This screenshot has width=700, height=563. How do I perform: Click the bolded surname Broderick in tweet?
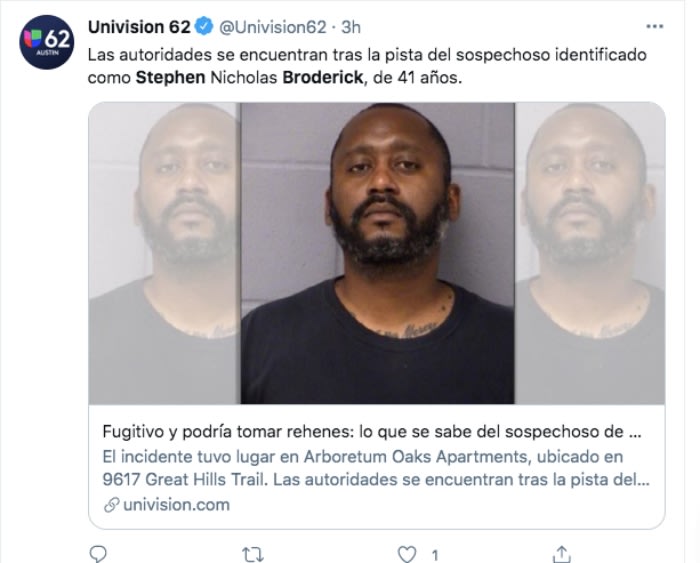[x=323, y=78]
